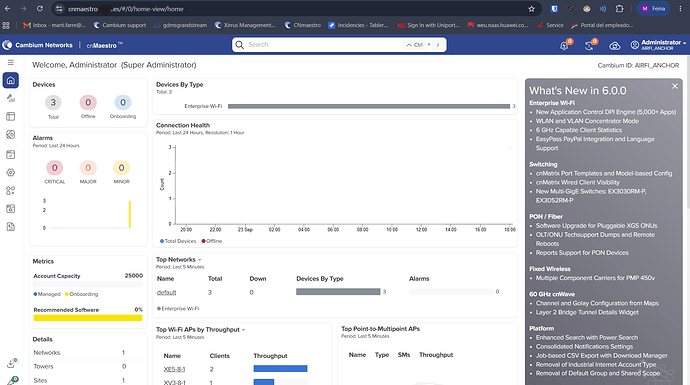This screenshot has width=690, height=385.
Task: Sort Top Networks by Name column header
Action: (165, 279)
